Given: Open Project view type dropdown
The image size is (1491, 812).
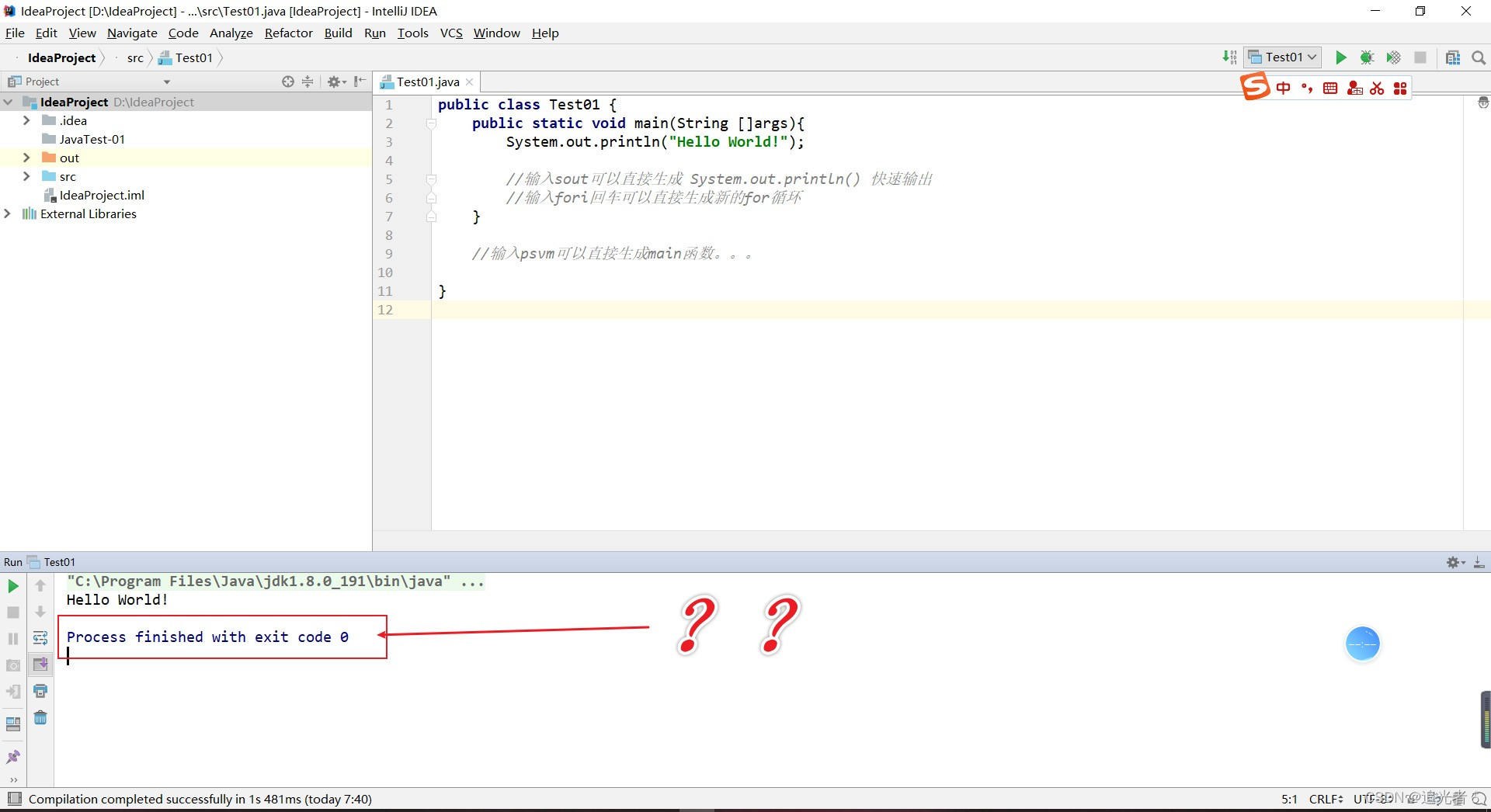Looking at the screenshot, I should point(167,82).
